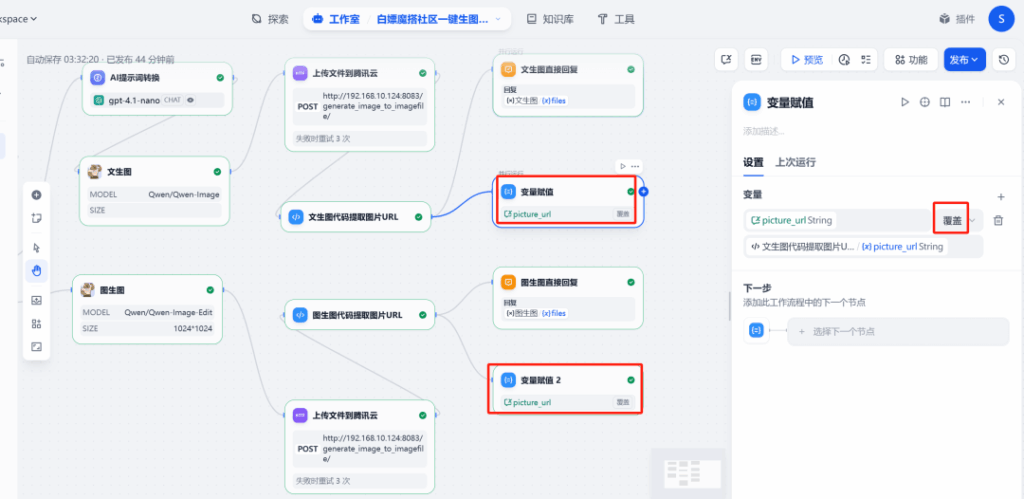This screenshot has height=499, width=1024.
Task: Select the 变量赋值 2 node
Action: [565, 381]
